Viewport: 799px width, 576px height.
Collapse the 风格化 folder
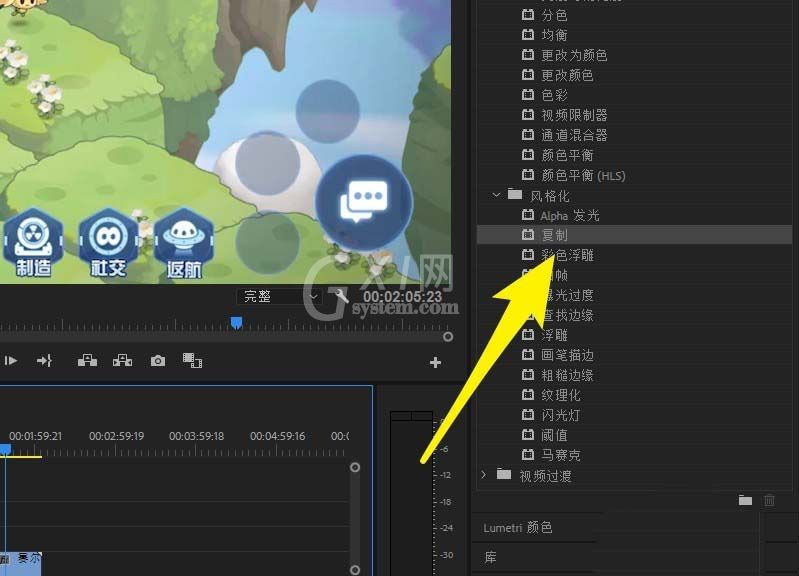tap(496, 195)
